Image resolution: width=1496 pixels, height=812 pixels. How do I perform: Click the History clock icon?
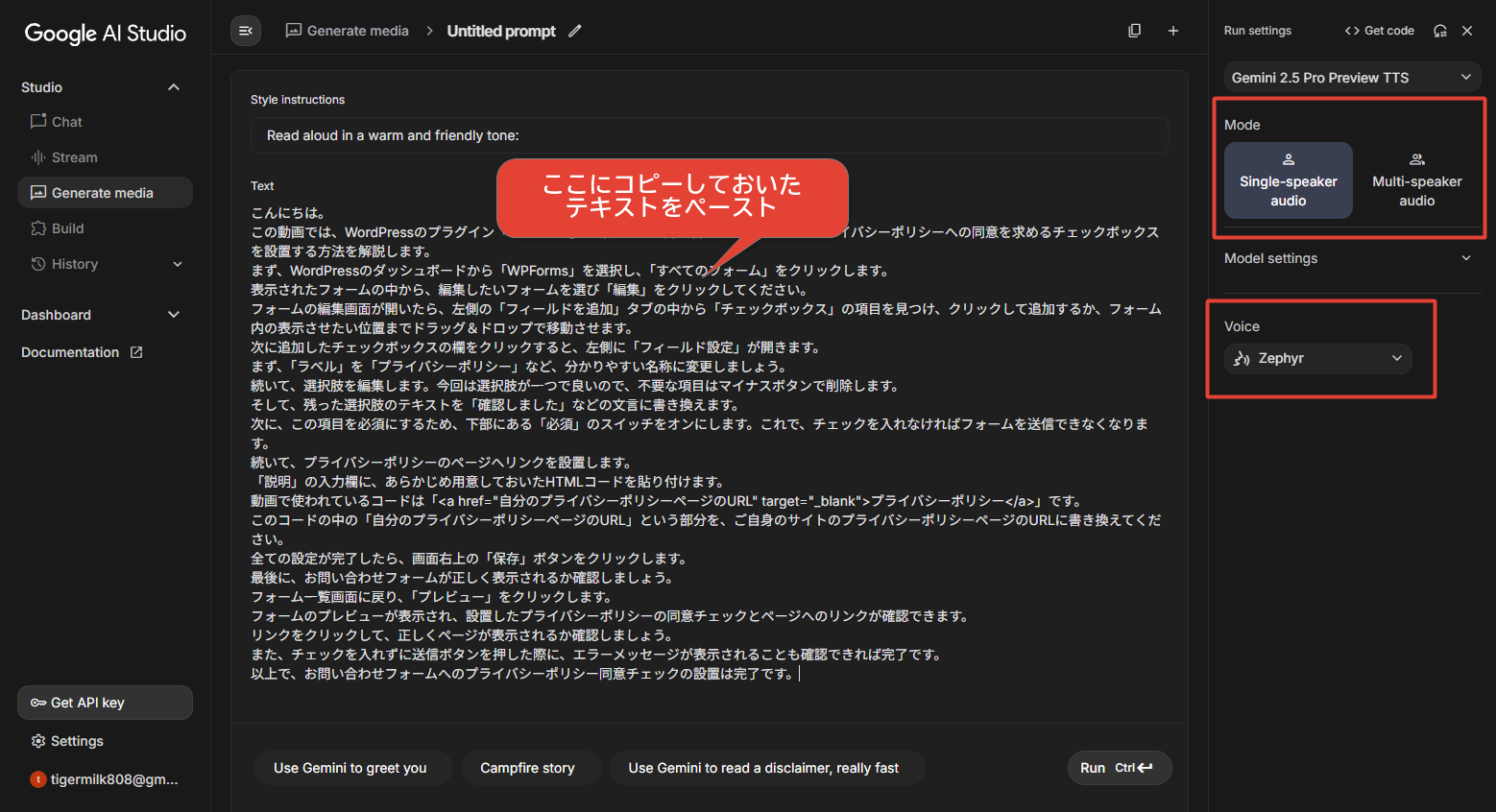click(x=38, y=264)
